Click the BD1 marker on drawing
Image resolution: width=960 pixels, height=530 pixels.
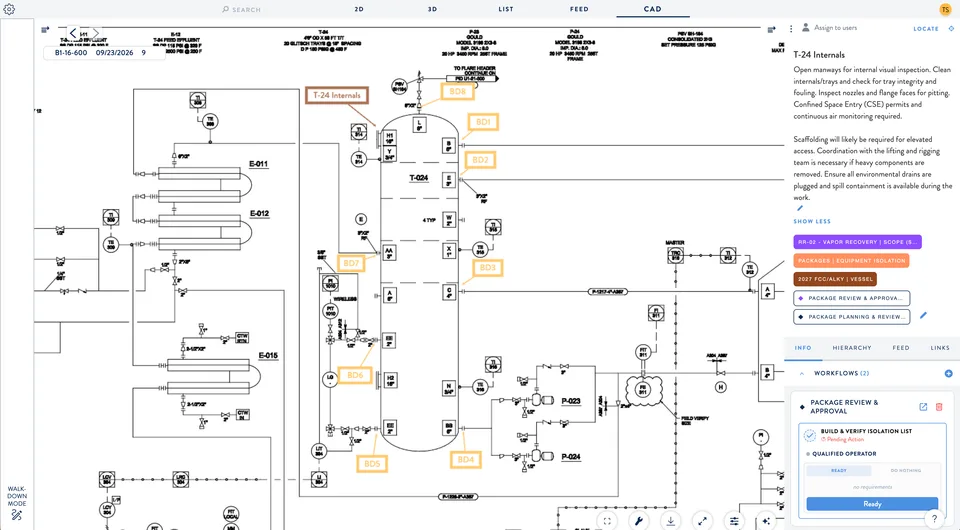(483, 122)
